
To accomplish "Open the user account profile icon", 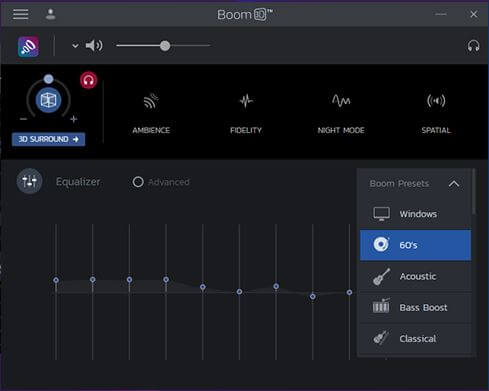I will pos(51,14).
